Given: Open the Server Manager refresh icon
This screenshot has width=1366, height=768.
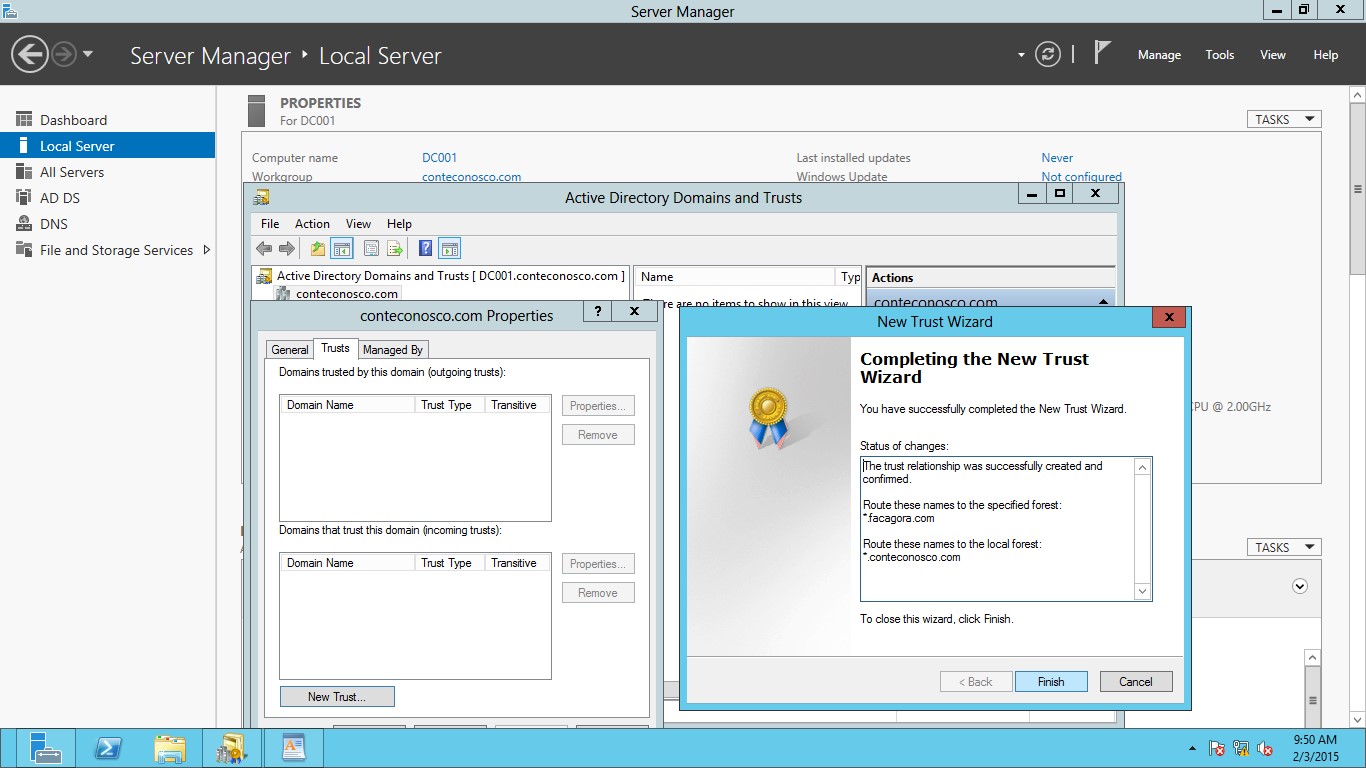Looking at the screenshot, I should coord(1047,55).
